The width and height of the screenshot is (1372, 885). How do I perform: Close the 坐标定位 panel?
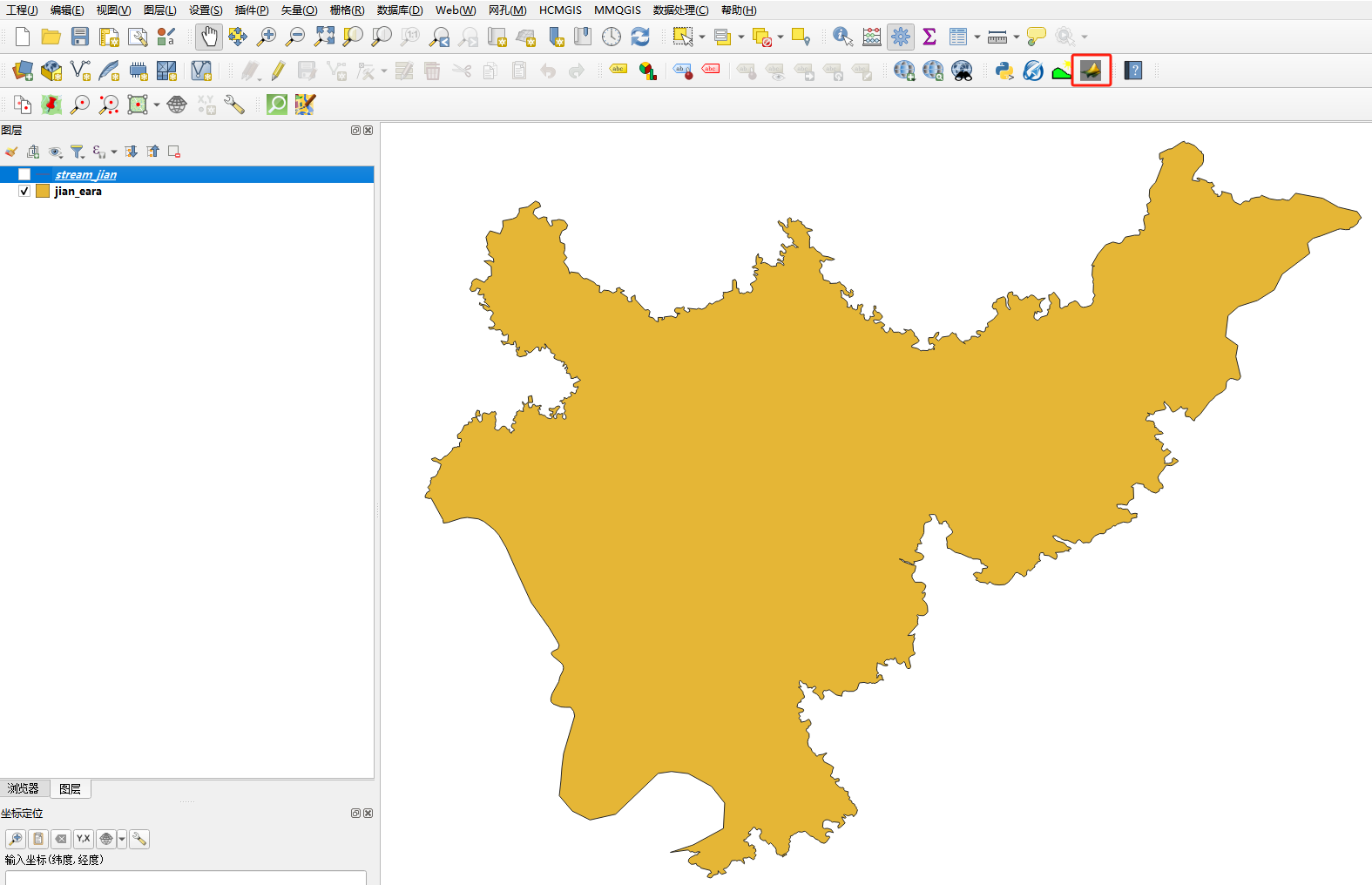[x=368, y=813]
